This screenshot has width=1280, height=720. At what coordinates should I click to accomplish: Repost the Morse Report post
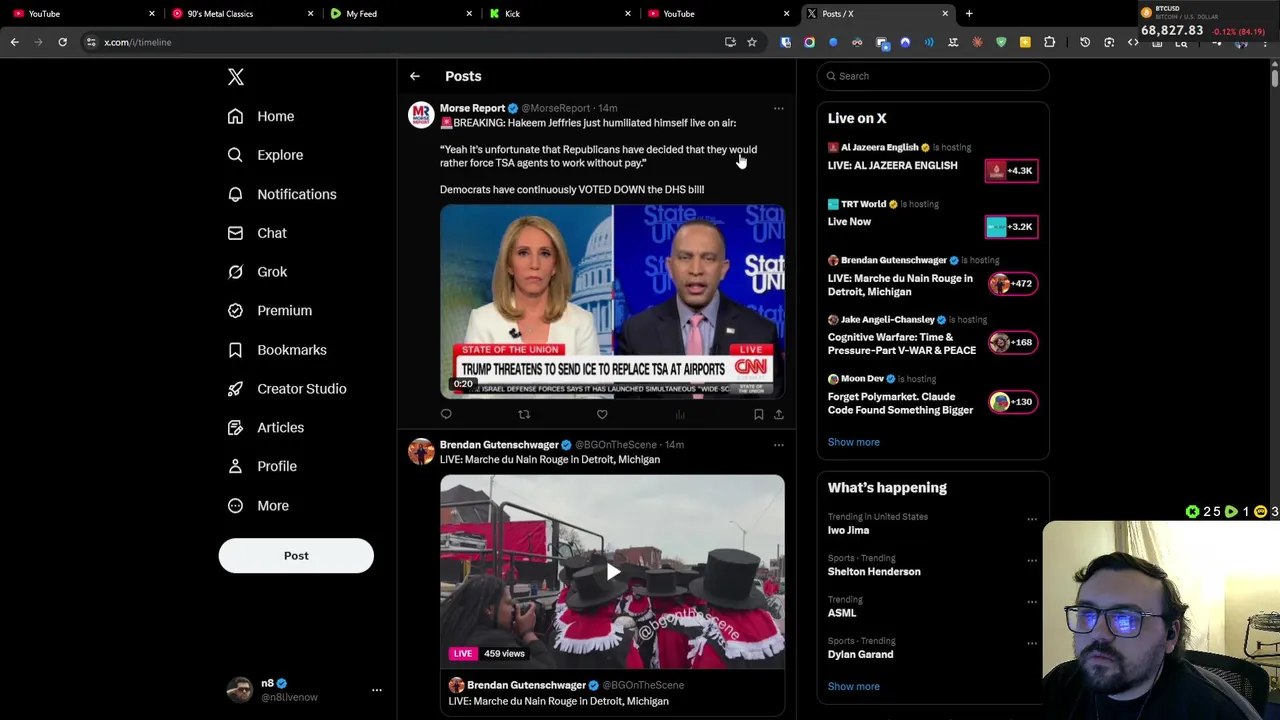524,414
